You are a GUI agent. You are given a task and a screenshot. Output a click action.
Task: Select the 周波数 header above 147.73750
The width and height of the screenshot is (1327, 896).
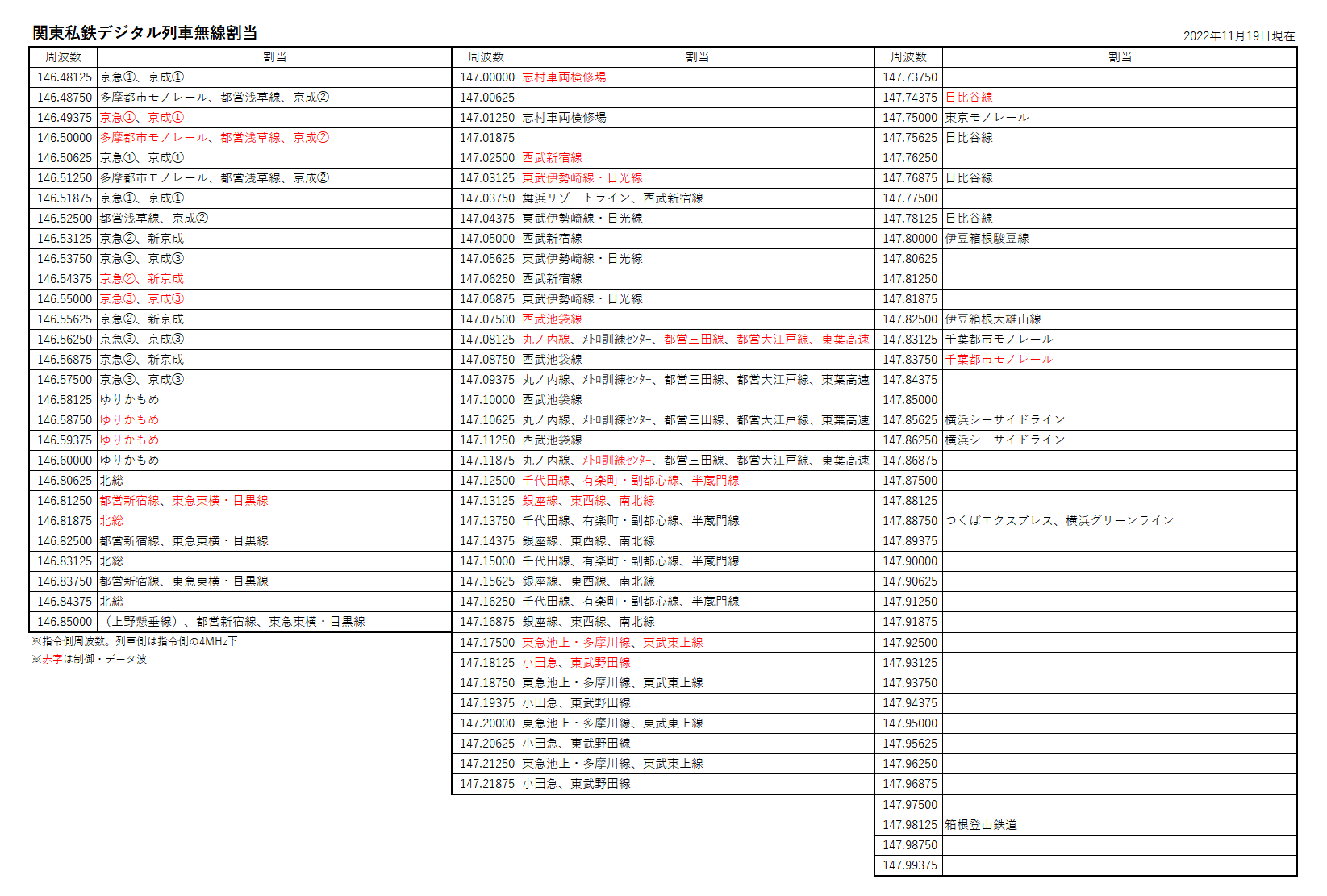(x=908, y=57)
